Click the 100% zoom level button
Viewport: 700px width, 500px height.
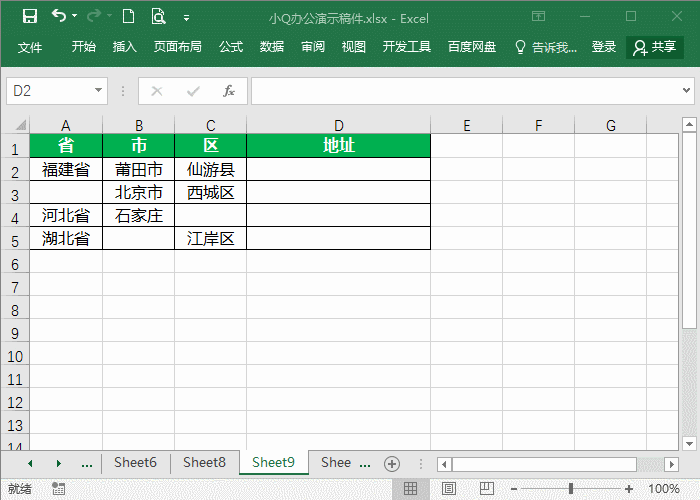(x=664, y=489)
